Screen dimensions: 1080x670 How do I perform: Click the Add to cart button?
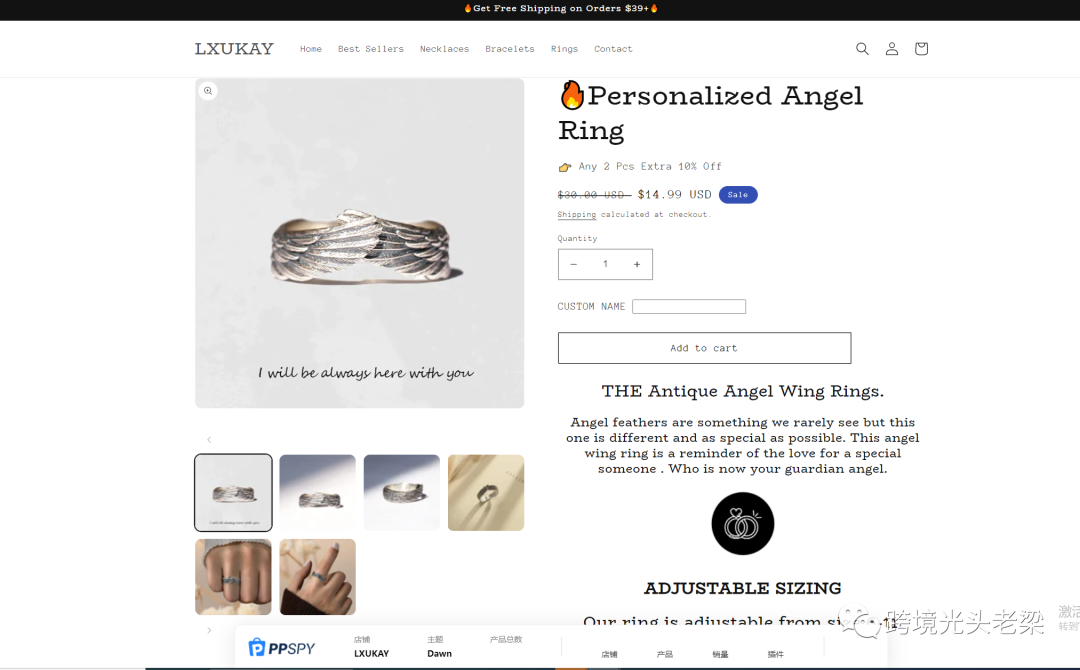[704, 348]
